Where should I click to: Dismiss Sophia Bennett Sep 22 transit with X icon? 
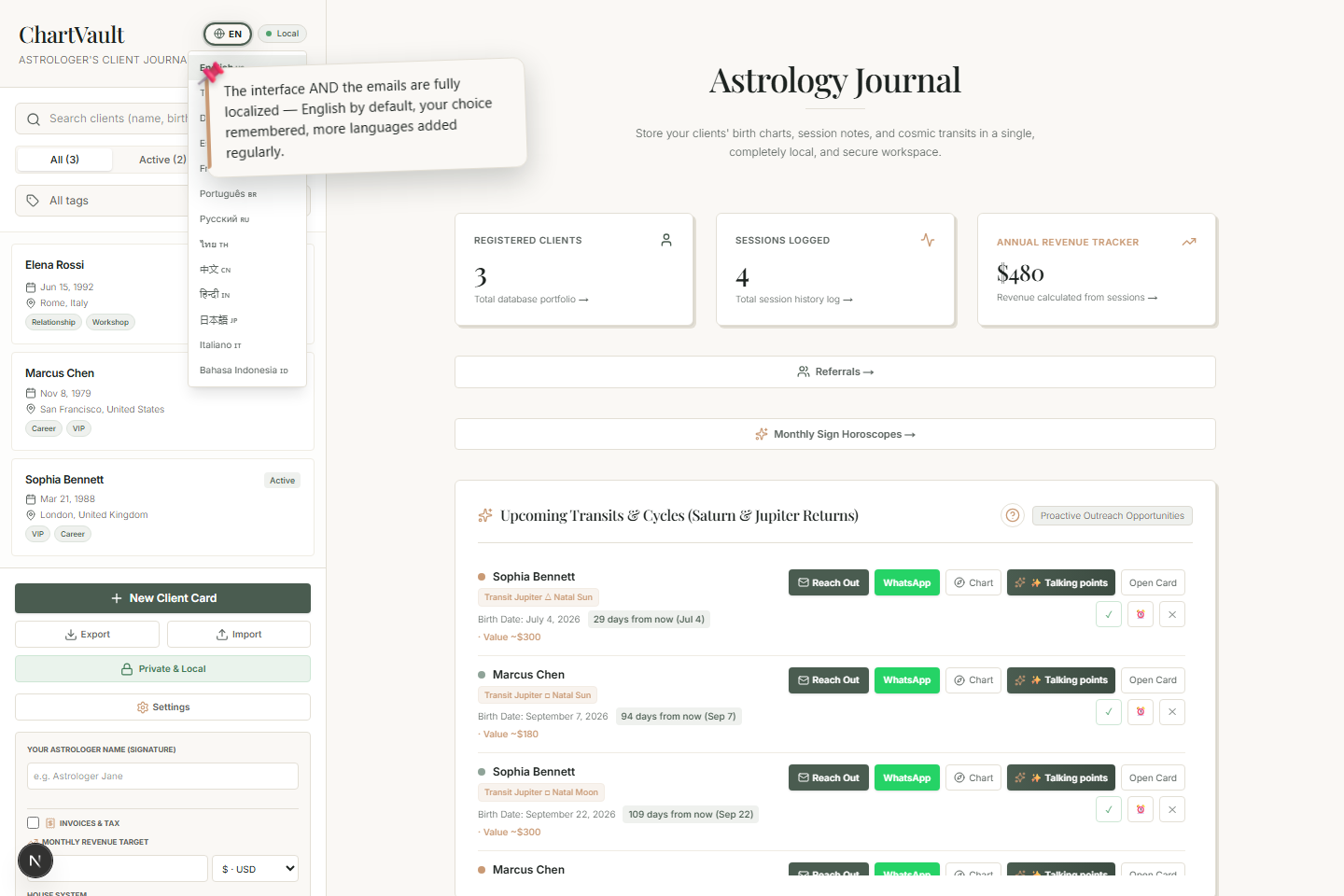click(1172, 809)
